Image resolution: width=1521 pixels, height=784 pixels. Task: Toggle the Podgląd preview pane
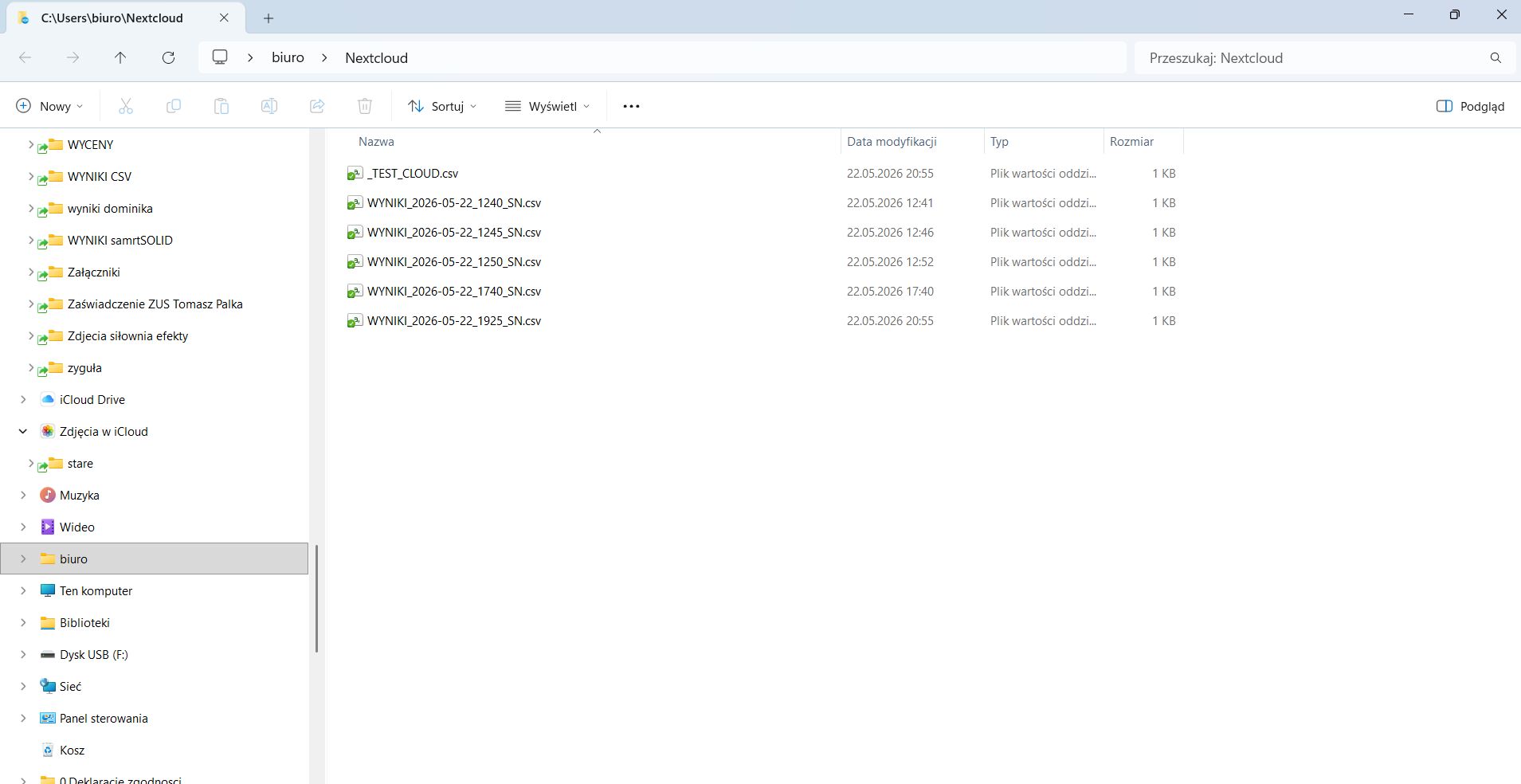(x=1470, y=106)
